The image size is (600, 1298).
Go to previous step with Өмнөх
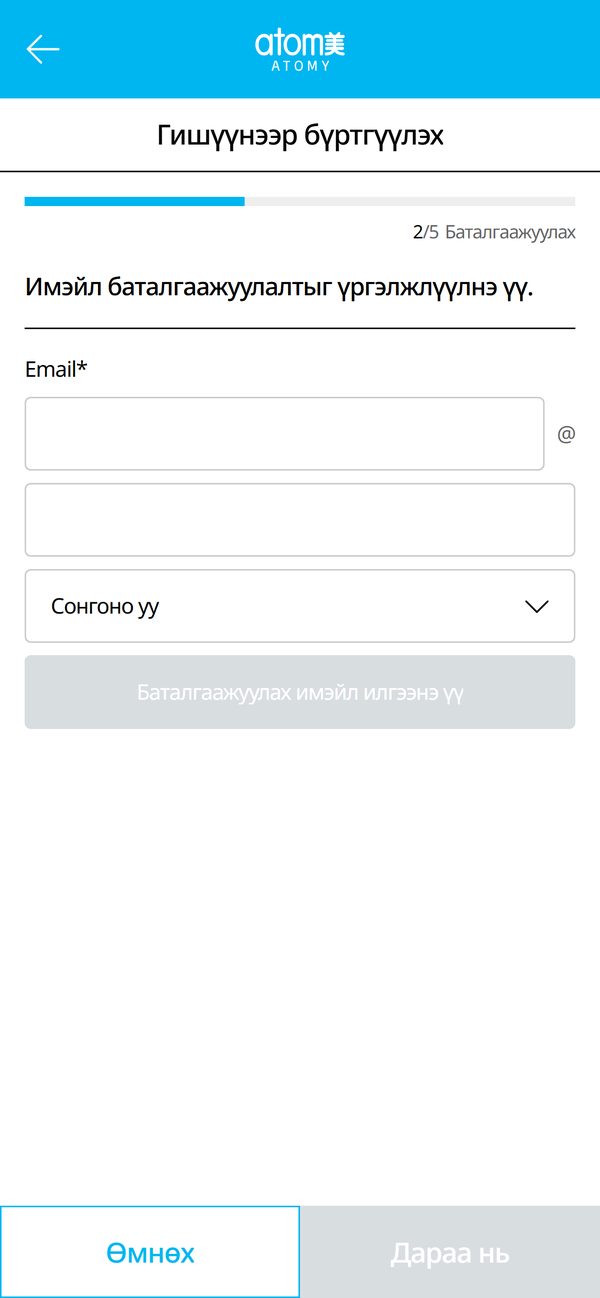150,1252
